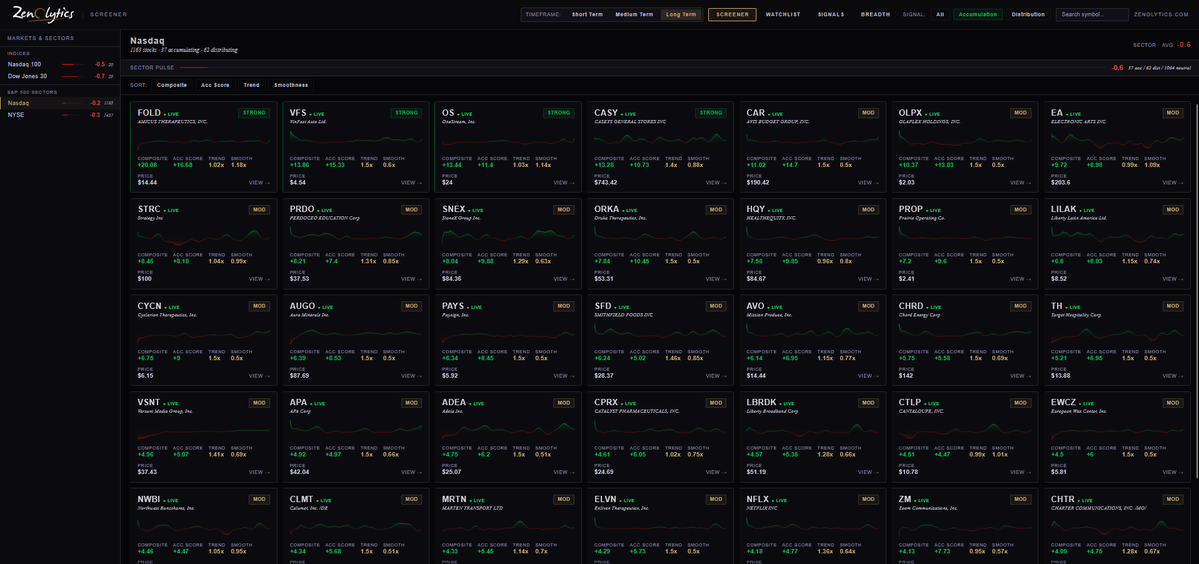
Task: Filter signal by All
Action: (940, 15)
